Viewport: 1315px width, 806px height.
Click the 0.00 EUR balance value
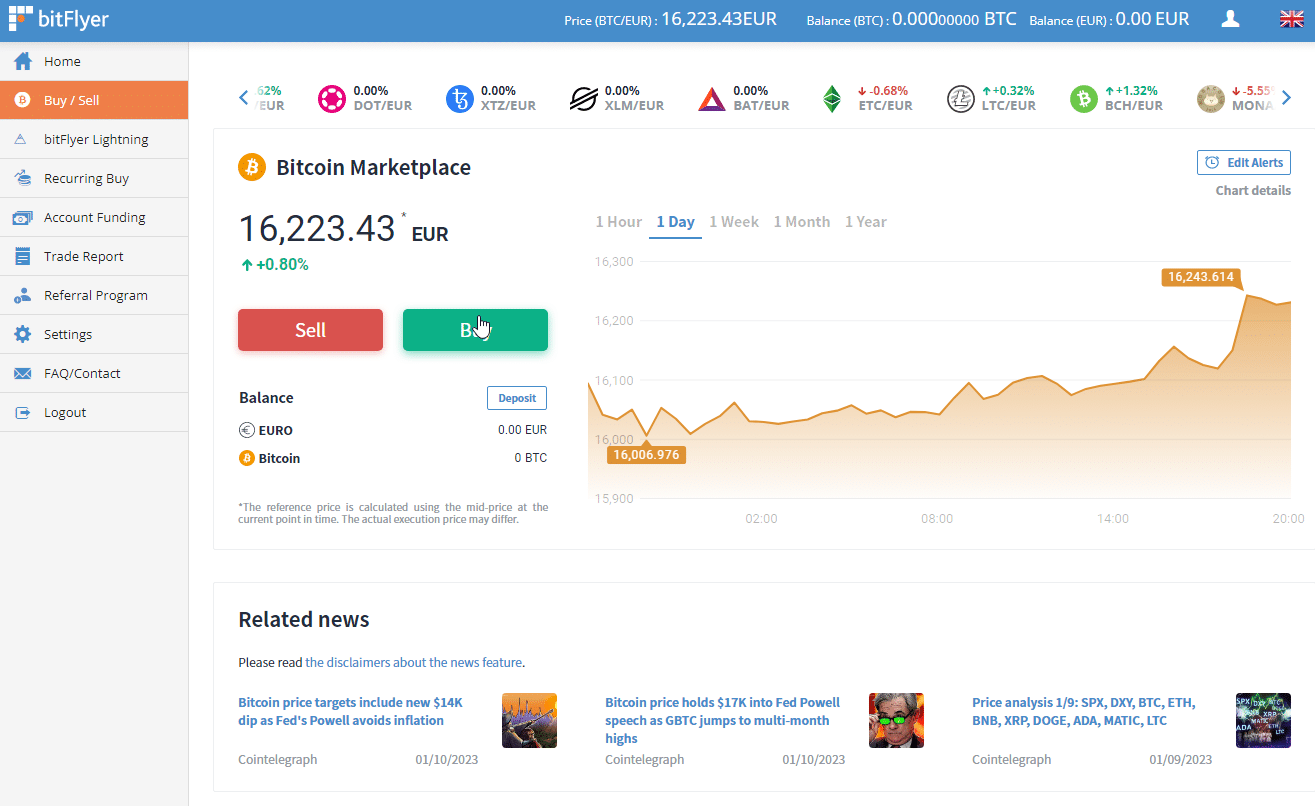click(x=522, y=430)
